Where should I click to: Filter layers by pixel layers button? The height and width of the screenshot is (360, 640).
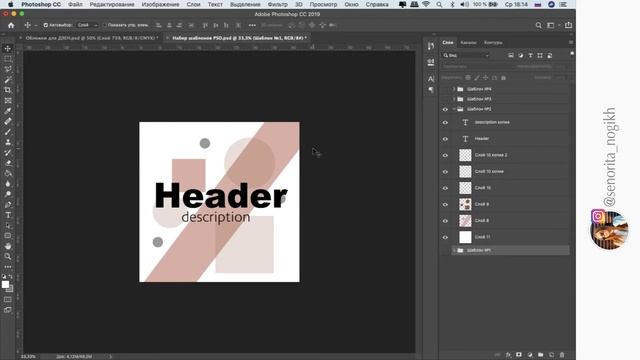[511, 56]
